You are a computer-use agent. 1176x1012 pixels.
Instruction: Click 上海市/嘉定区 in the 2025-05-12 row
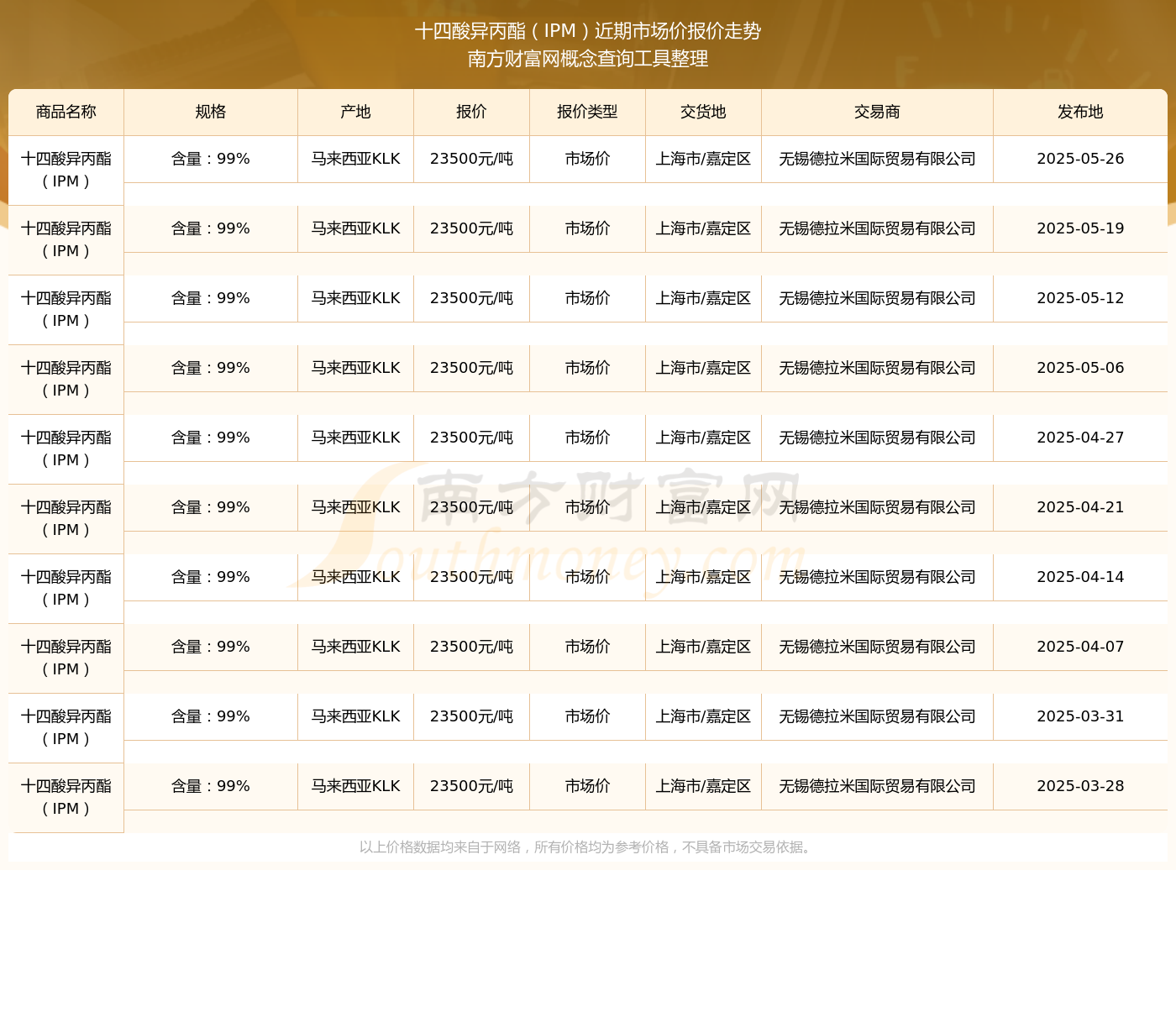(703, 298)
